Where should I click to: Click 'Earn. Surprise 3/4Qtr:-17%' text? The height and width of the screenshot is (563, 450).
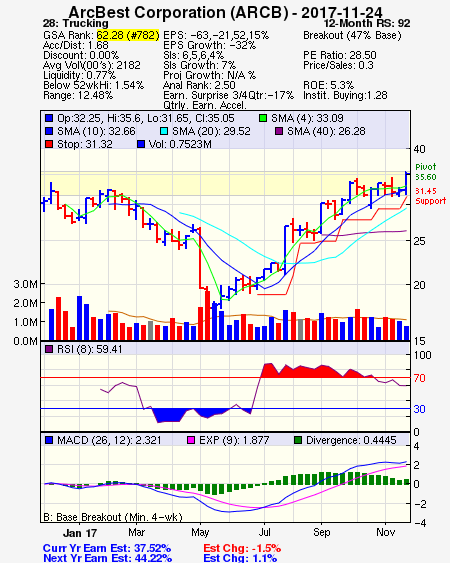coord(228,96)
